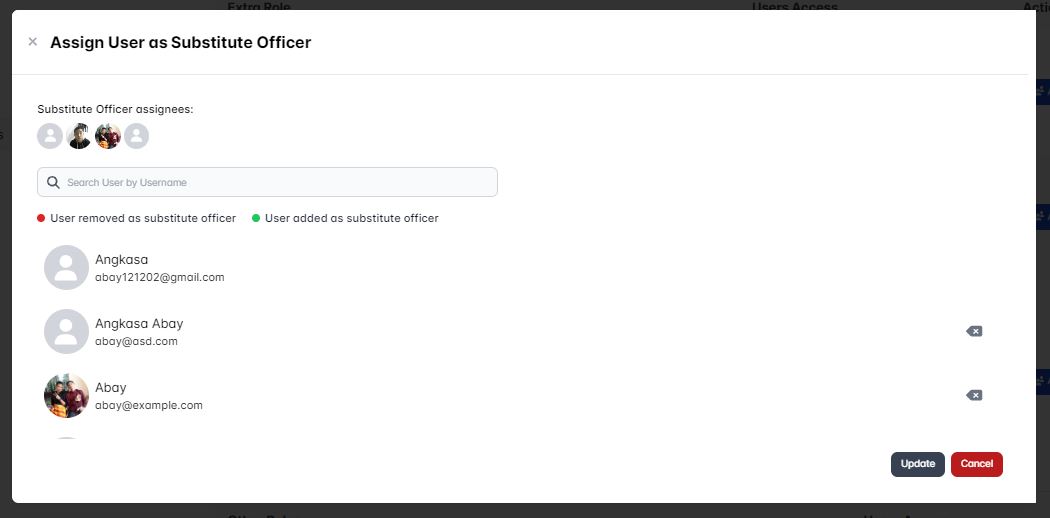
Task: Focus the Search User by Username field
Action: click(x=267, y=182)
